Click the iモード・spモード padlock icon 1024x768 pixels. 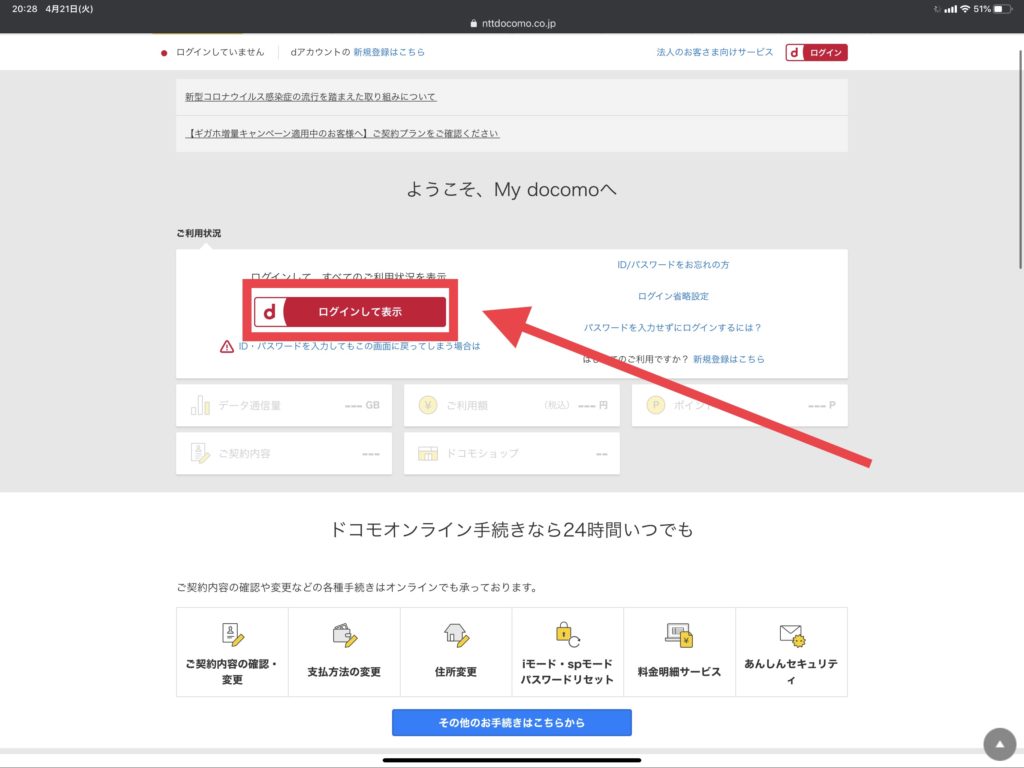click(x=568, y=634)
